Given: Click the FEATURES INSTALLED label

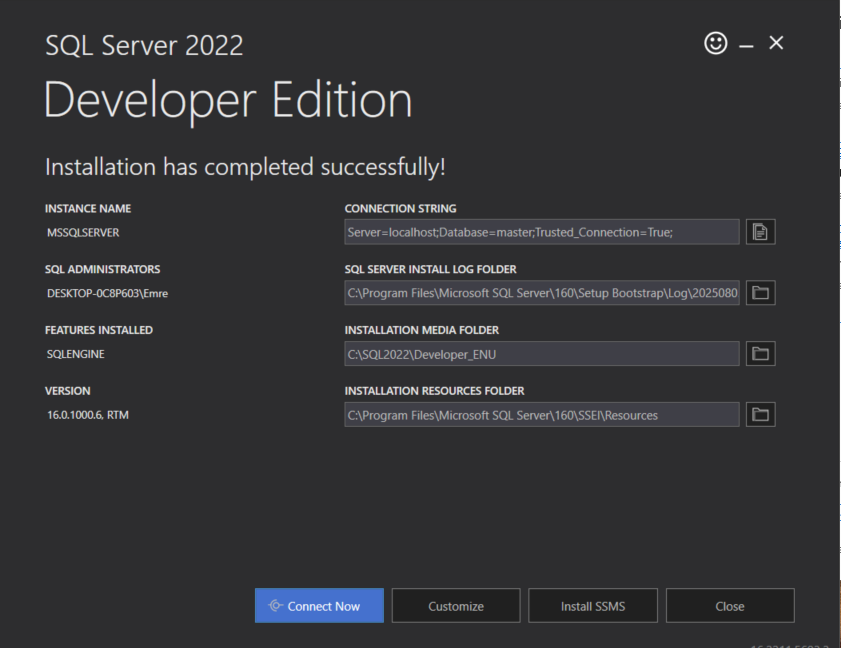Looking at the screenshot, I should point(99,330).
